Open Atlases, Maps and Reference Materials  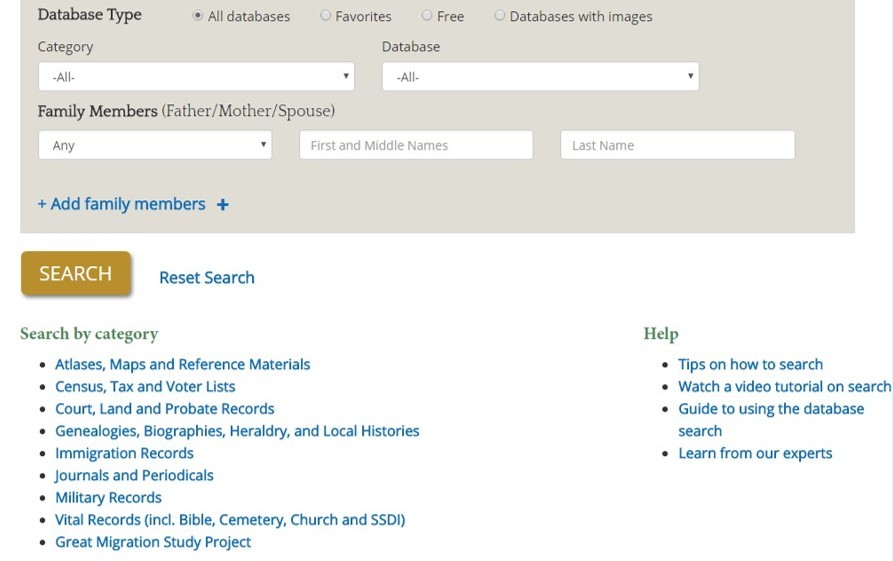click(182, 364)
